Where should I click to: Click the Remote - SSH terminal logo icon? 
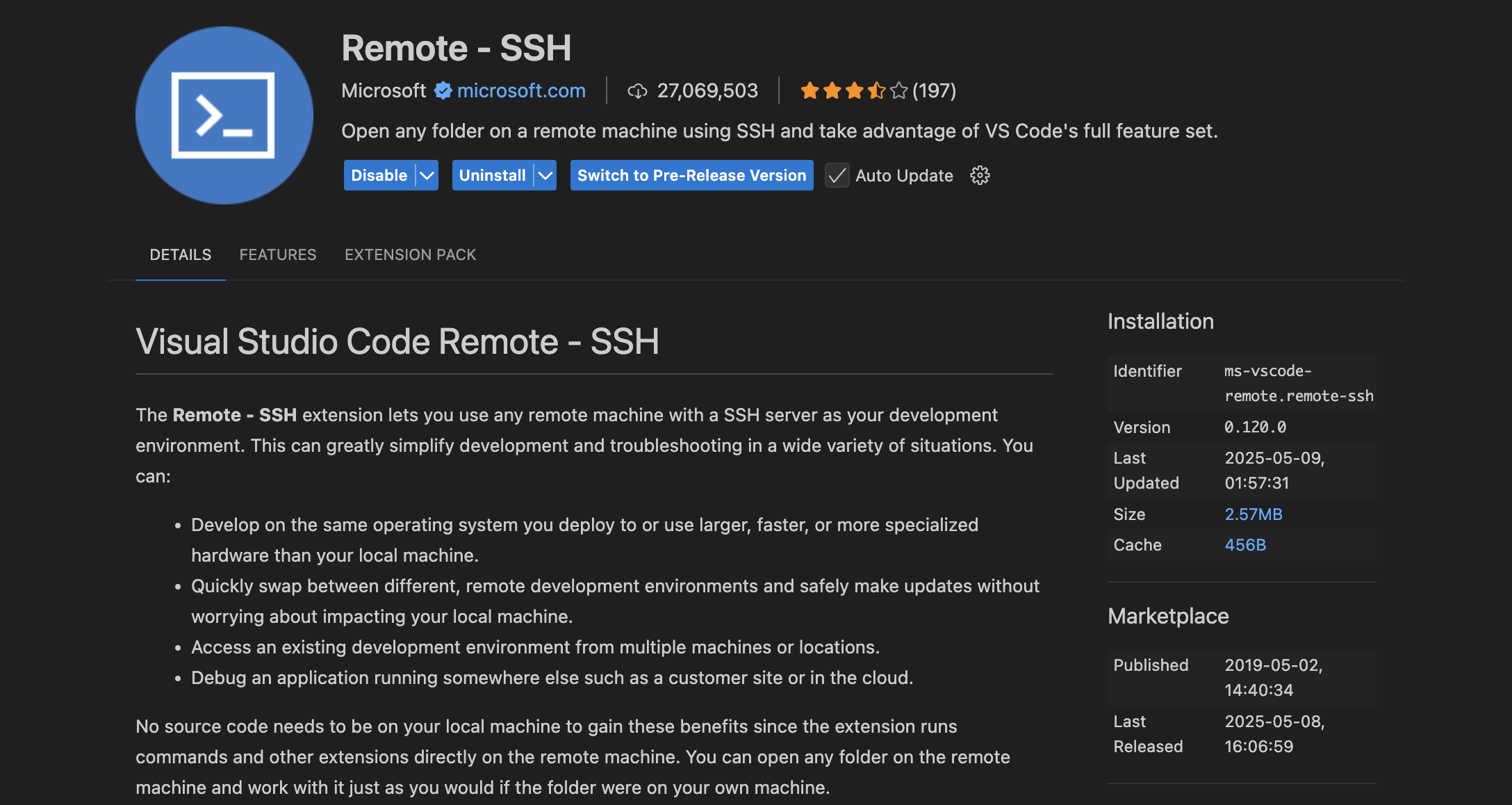coord(224,115)
